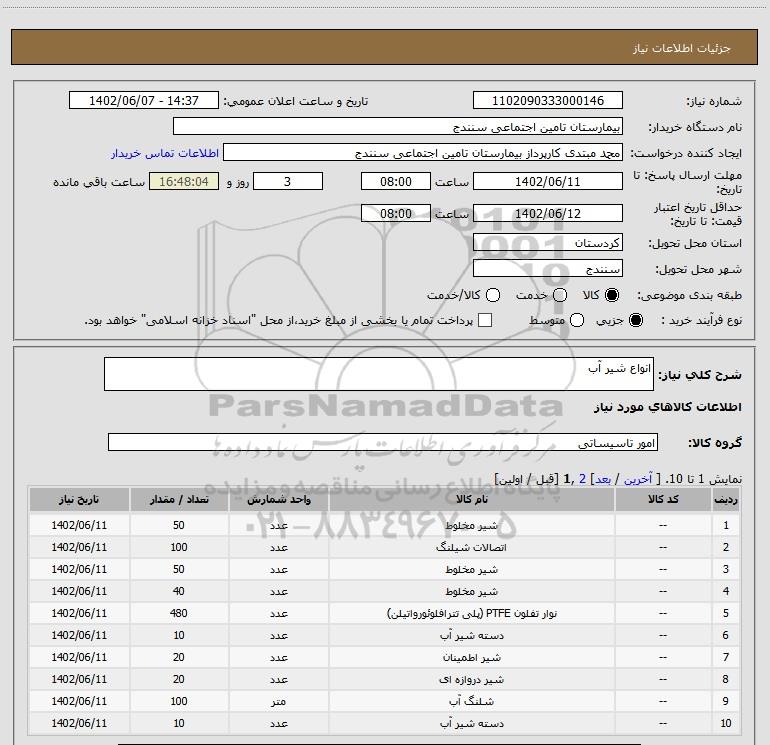Go to page 2 of results

pyautogui.click(x=582, y=479)
